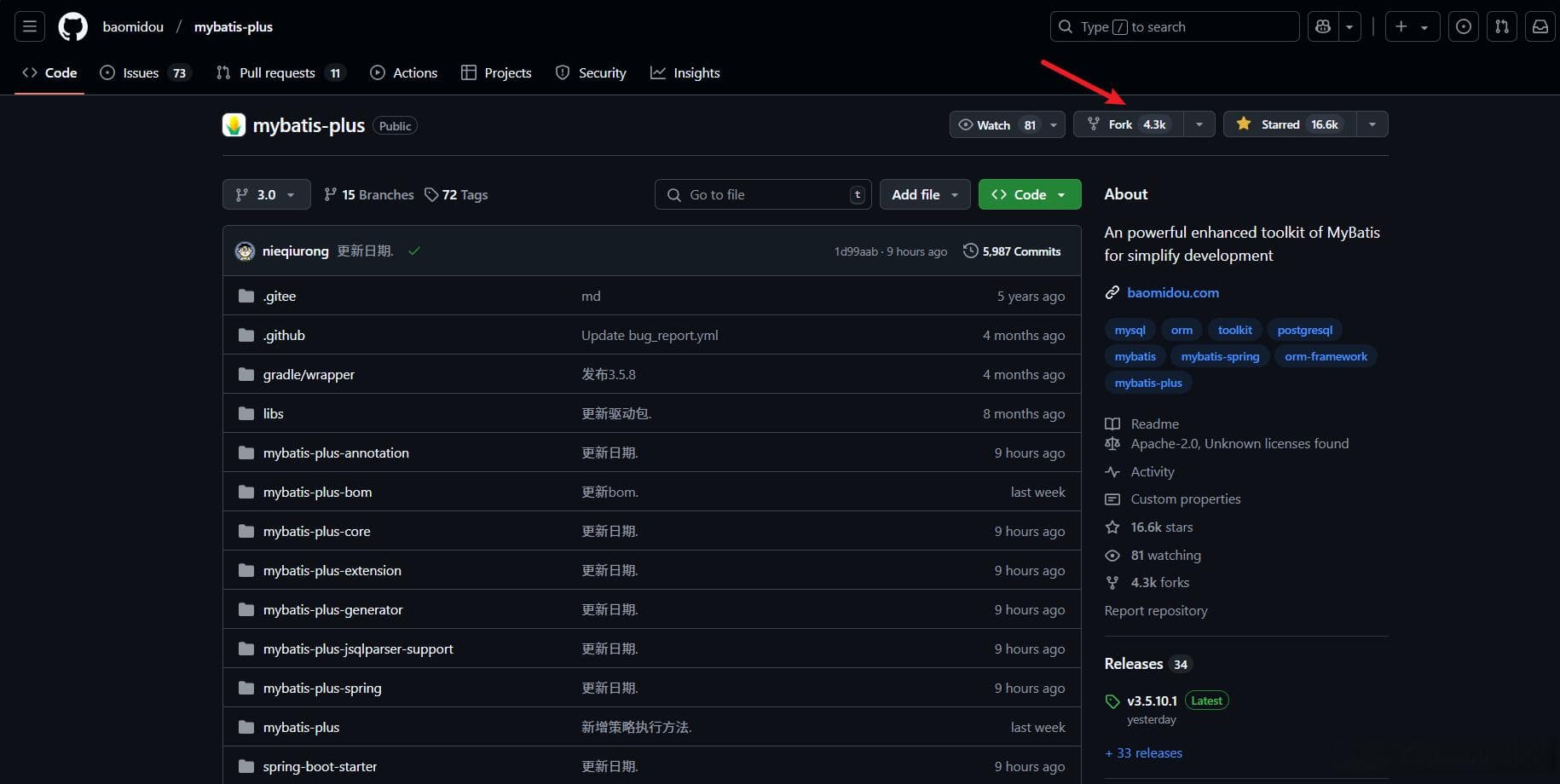The image size is (1560, 784).
Task: Open the 3.0 branch selector
Action: (266, 194)
